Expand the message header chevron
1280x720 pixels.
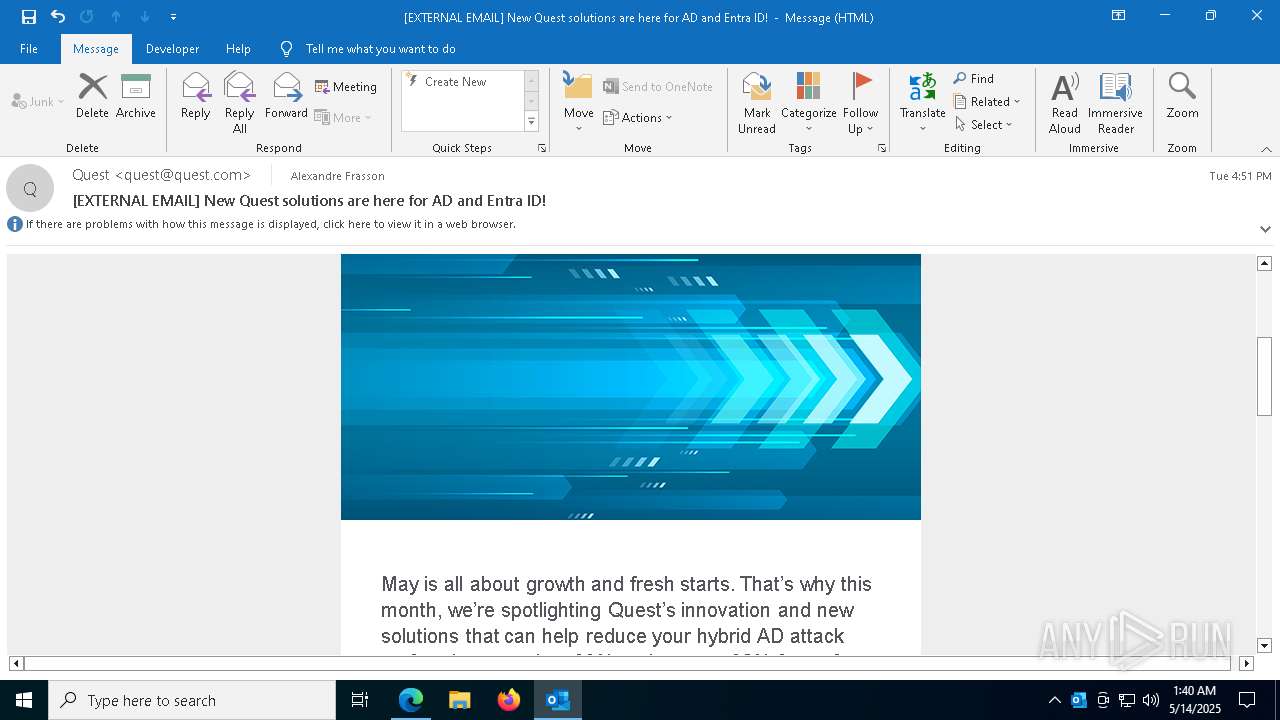(1265, 229)
